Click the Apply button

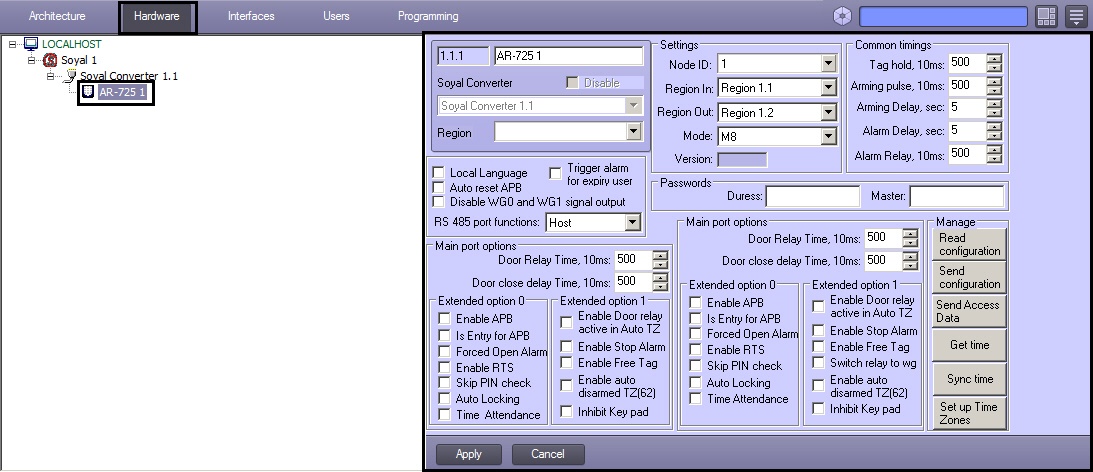[x=468, y=454]
